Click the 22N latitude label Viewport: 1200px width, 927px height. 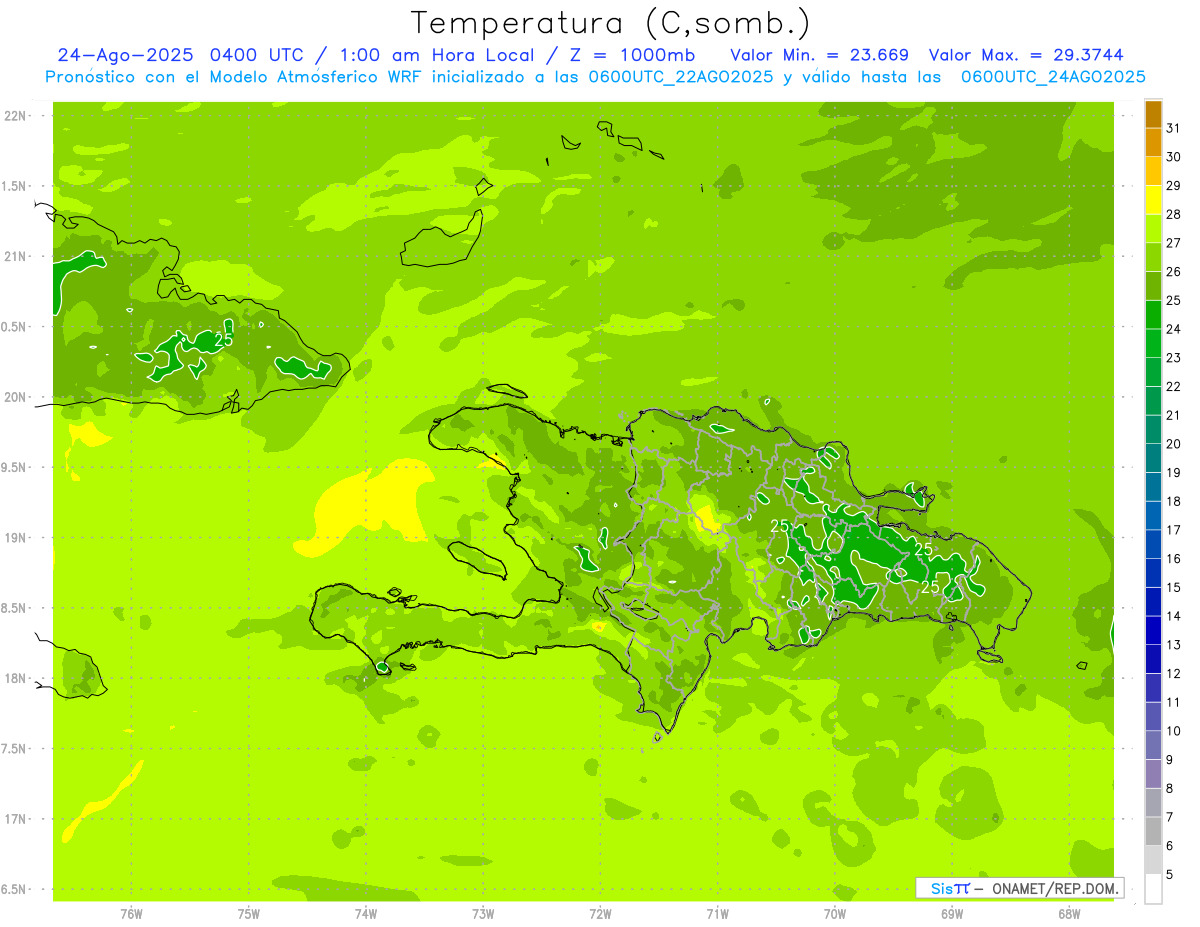16,116
